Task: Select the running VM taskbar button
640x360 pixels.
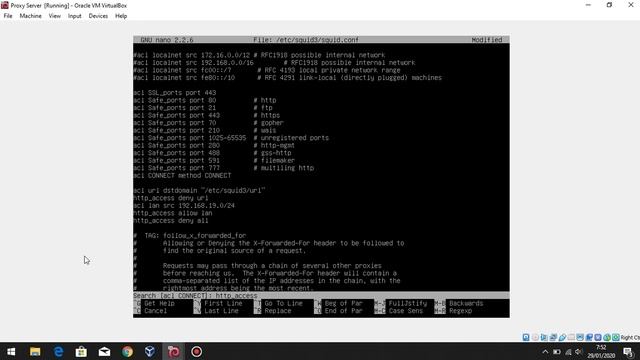Action: 173,351
